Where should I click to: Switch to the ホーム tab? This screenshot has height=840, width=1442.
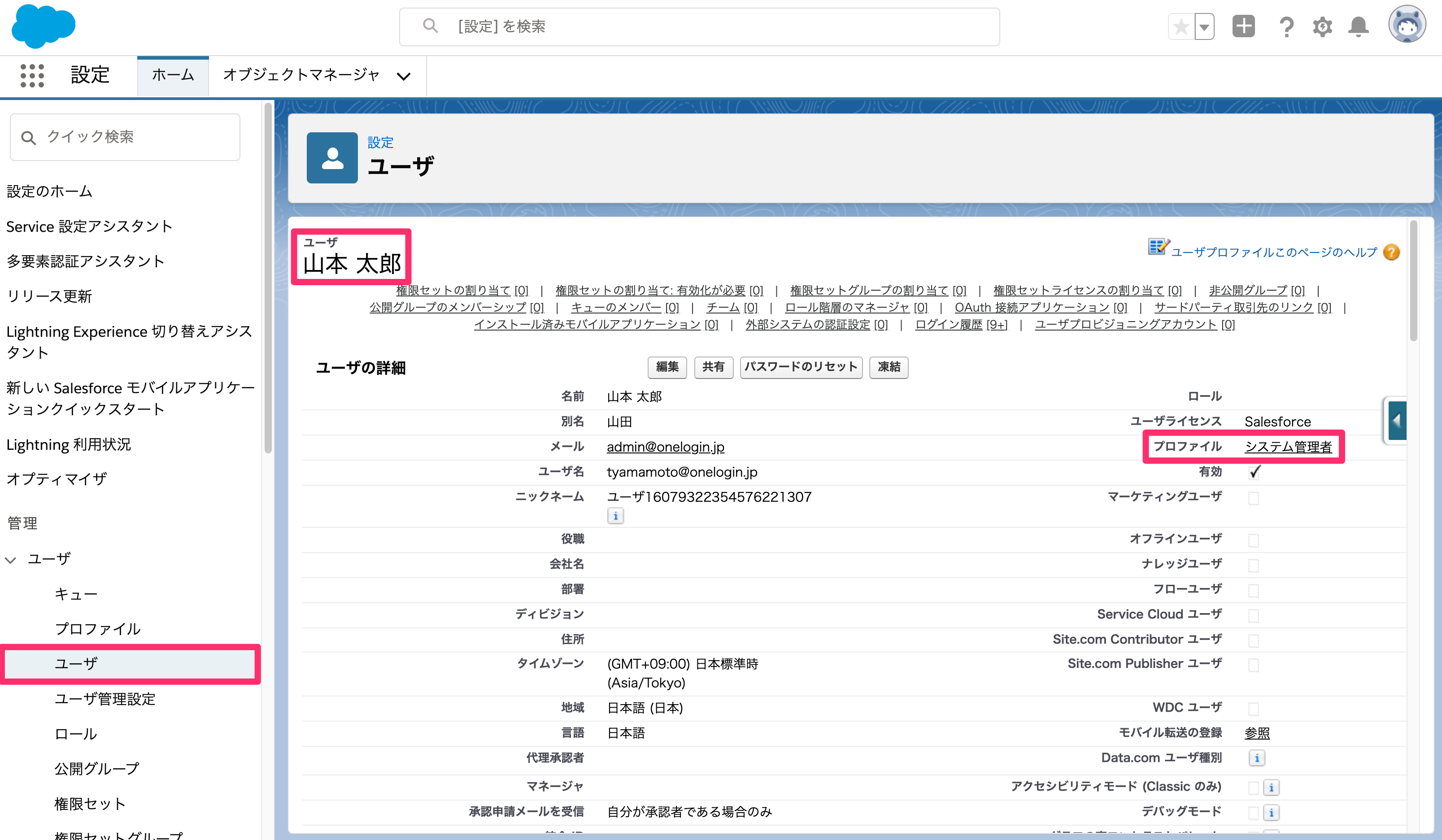pyautogui.click(x=173, y=75)
